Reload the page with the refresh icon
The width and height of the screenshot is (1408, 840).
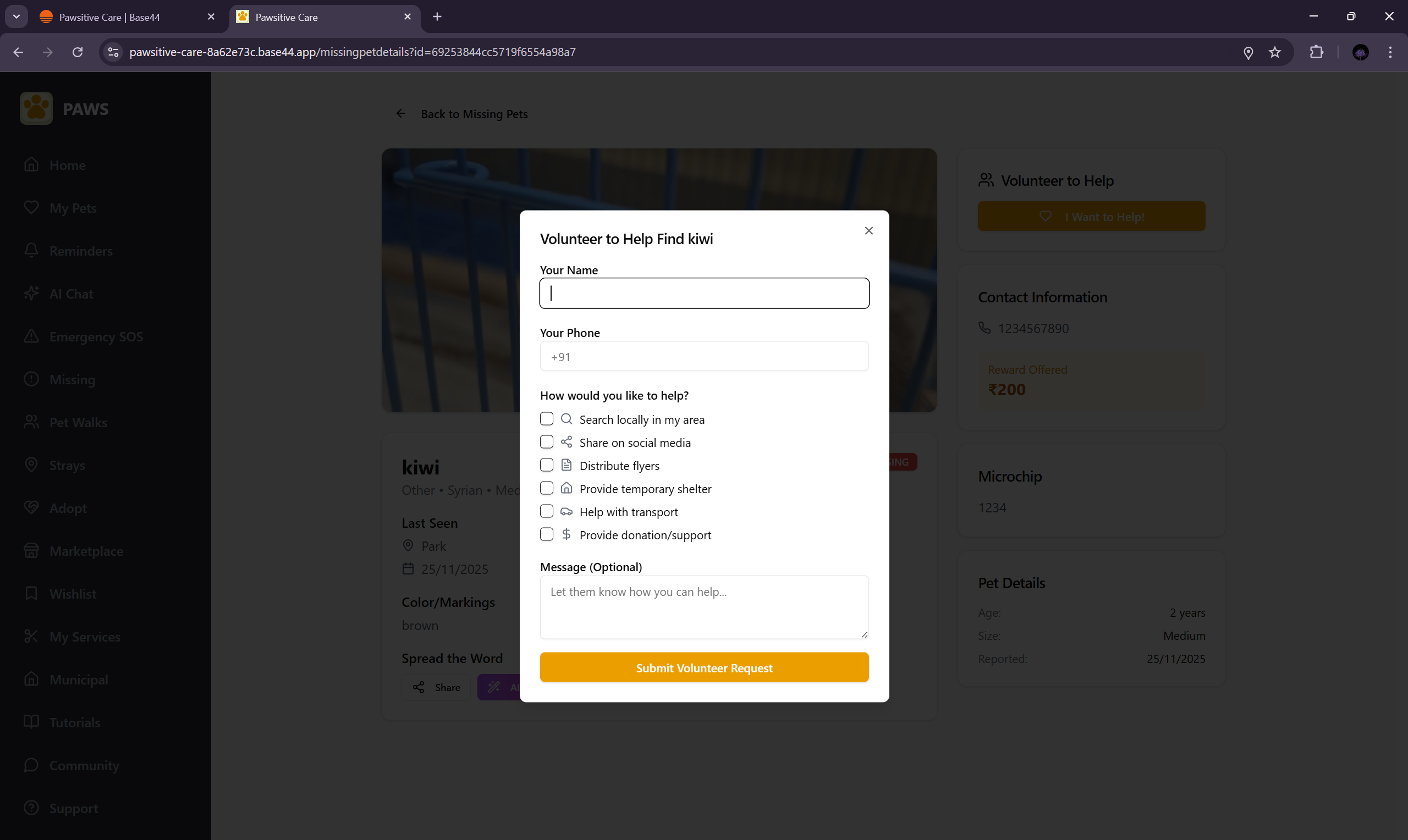(x=78, y=52)
